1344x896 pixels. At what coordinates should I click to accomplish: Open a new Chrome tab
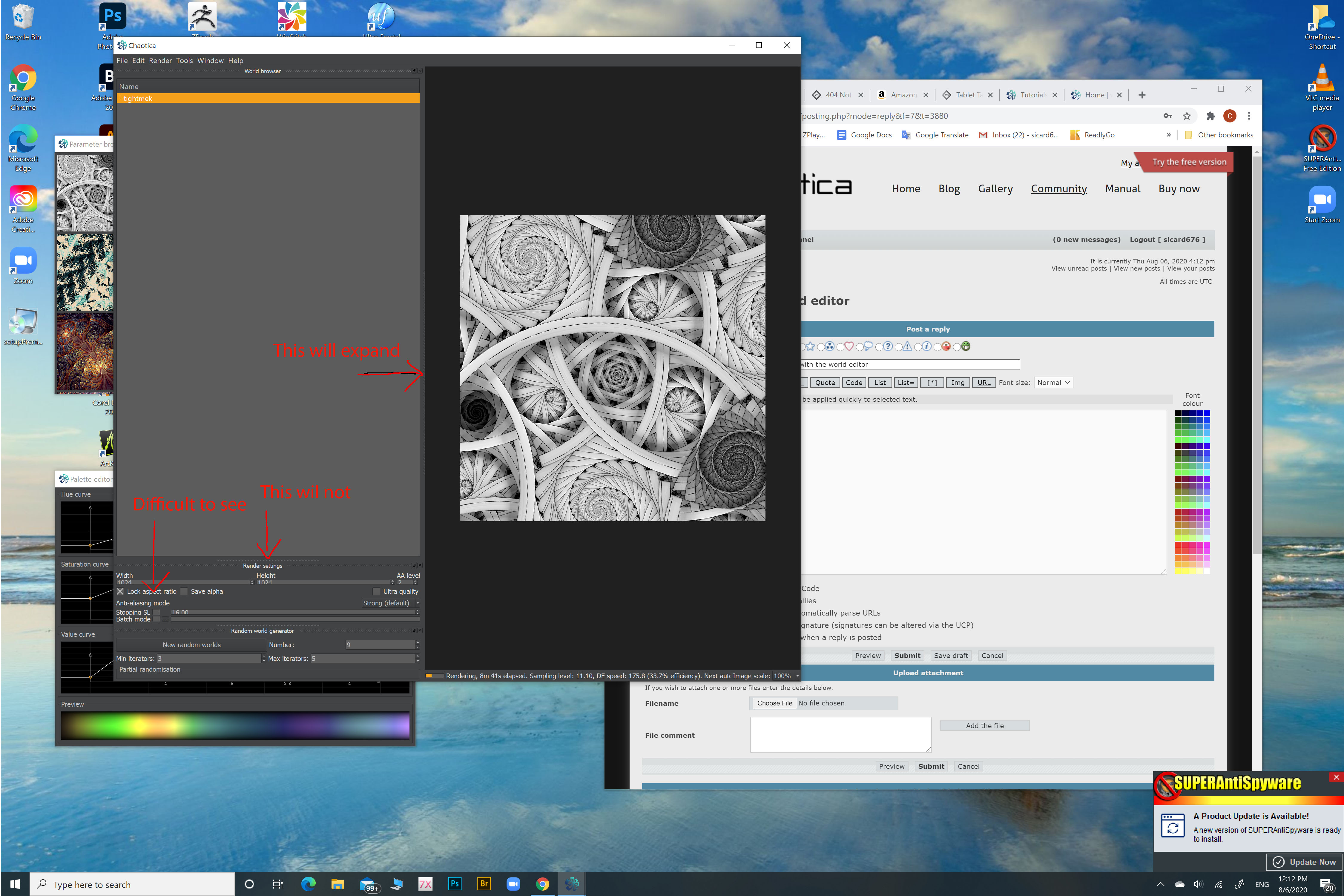coord(1142,95)
